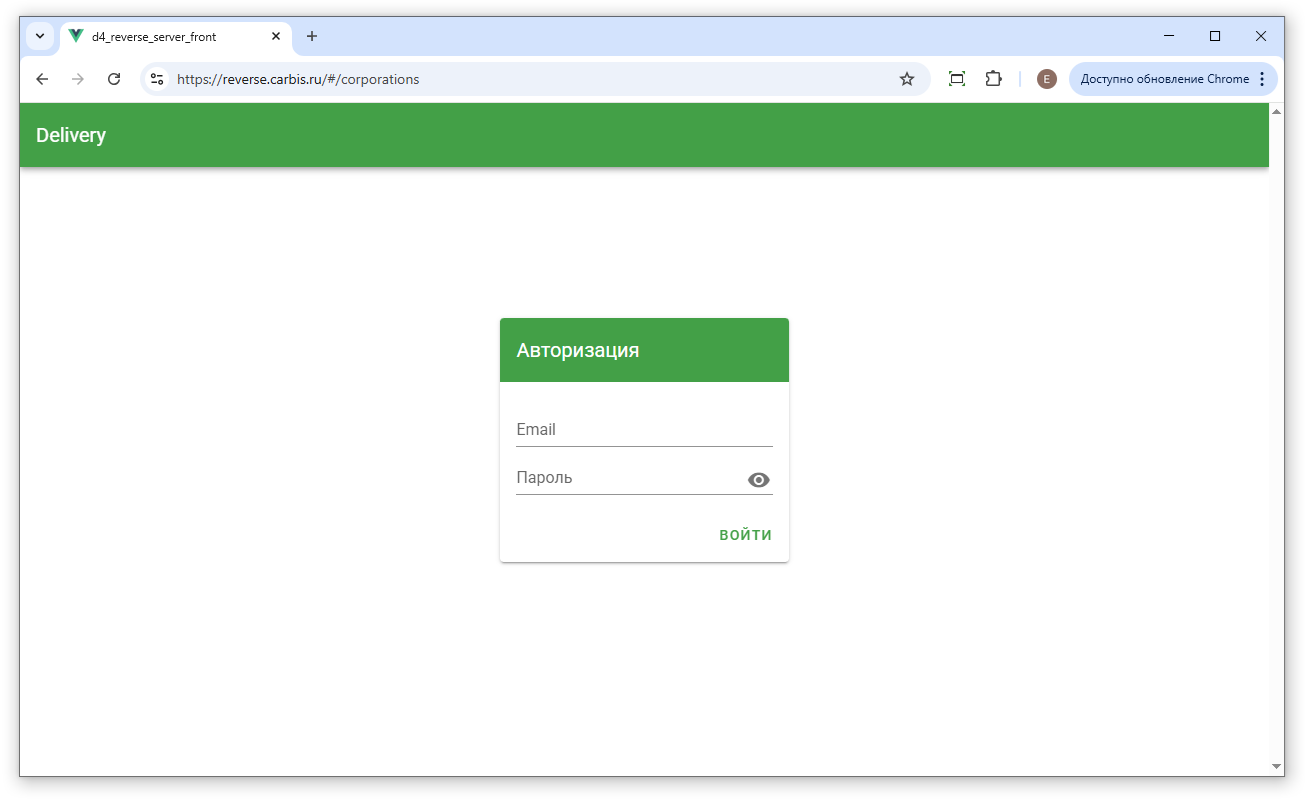This screenshot has width=1305, height=800.
Task: Open the Extensions puzzle icon
Action: (993, 79)
